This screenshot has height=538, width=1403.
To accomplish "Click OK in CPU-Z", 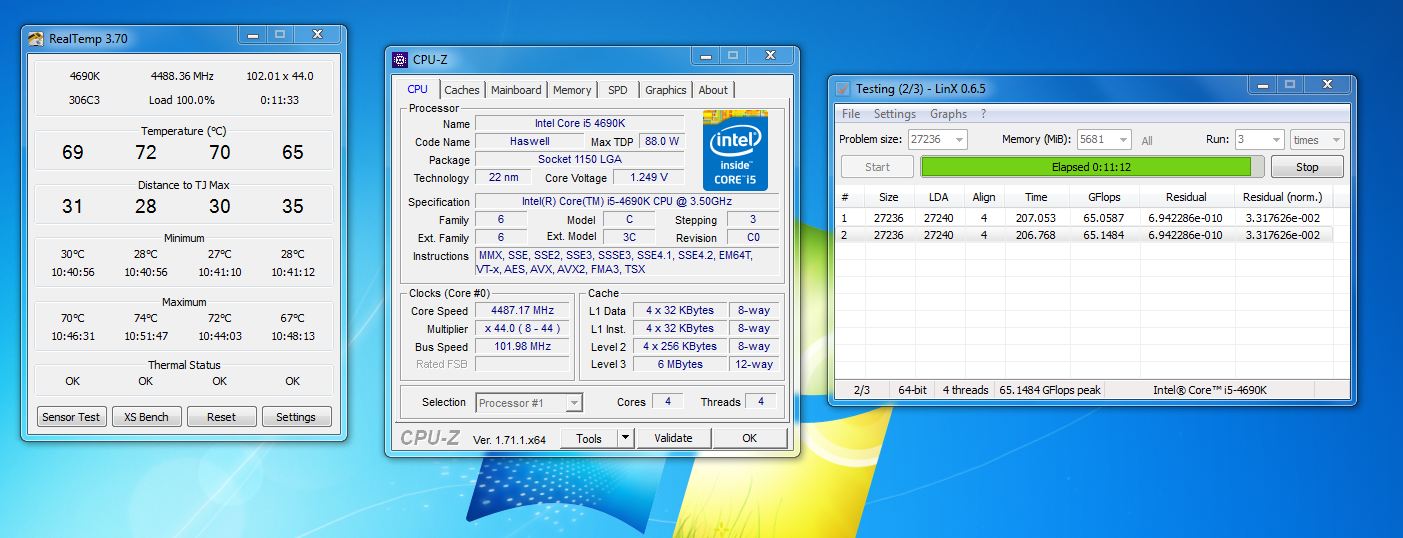I will click(x=750, y=438).
